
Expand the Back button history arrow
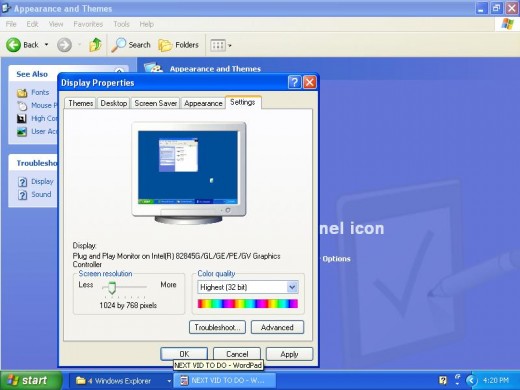click(46, 44)
